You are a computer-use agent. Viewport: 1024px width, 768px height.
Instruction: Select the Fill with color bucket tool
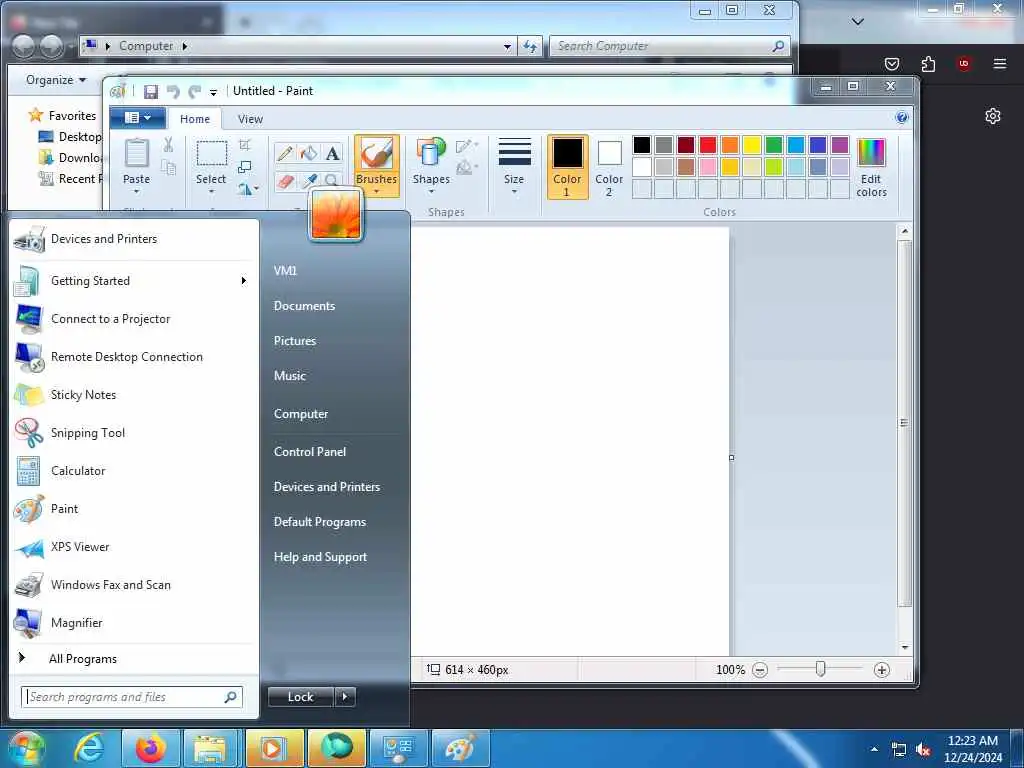(308, 154)
